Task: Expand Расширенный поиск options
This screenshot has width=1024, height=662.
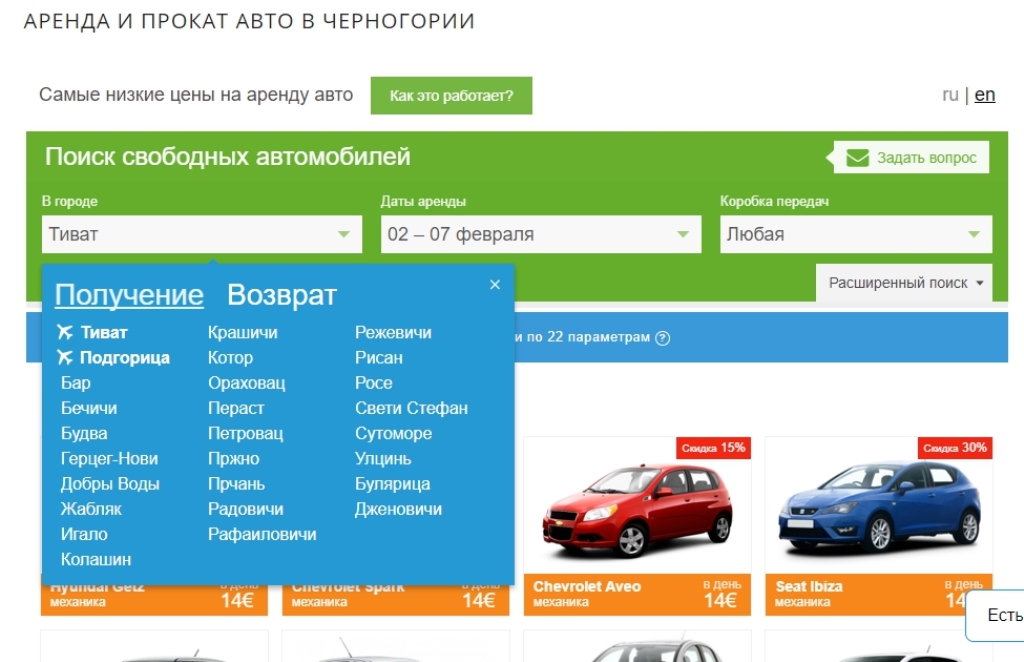Action: point(905,283)
